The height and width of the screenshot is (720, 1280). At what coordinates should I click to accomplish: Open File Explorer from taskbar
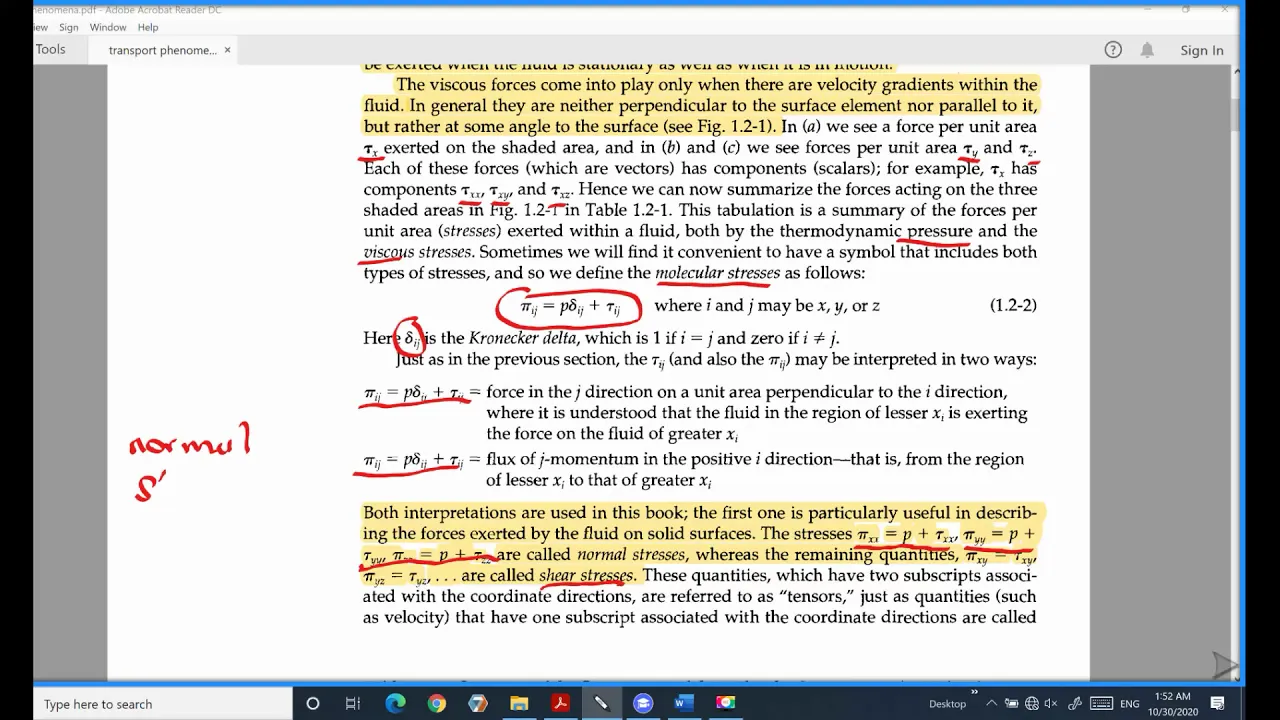[x=519, y=704]
